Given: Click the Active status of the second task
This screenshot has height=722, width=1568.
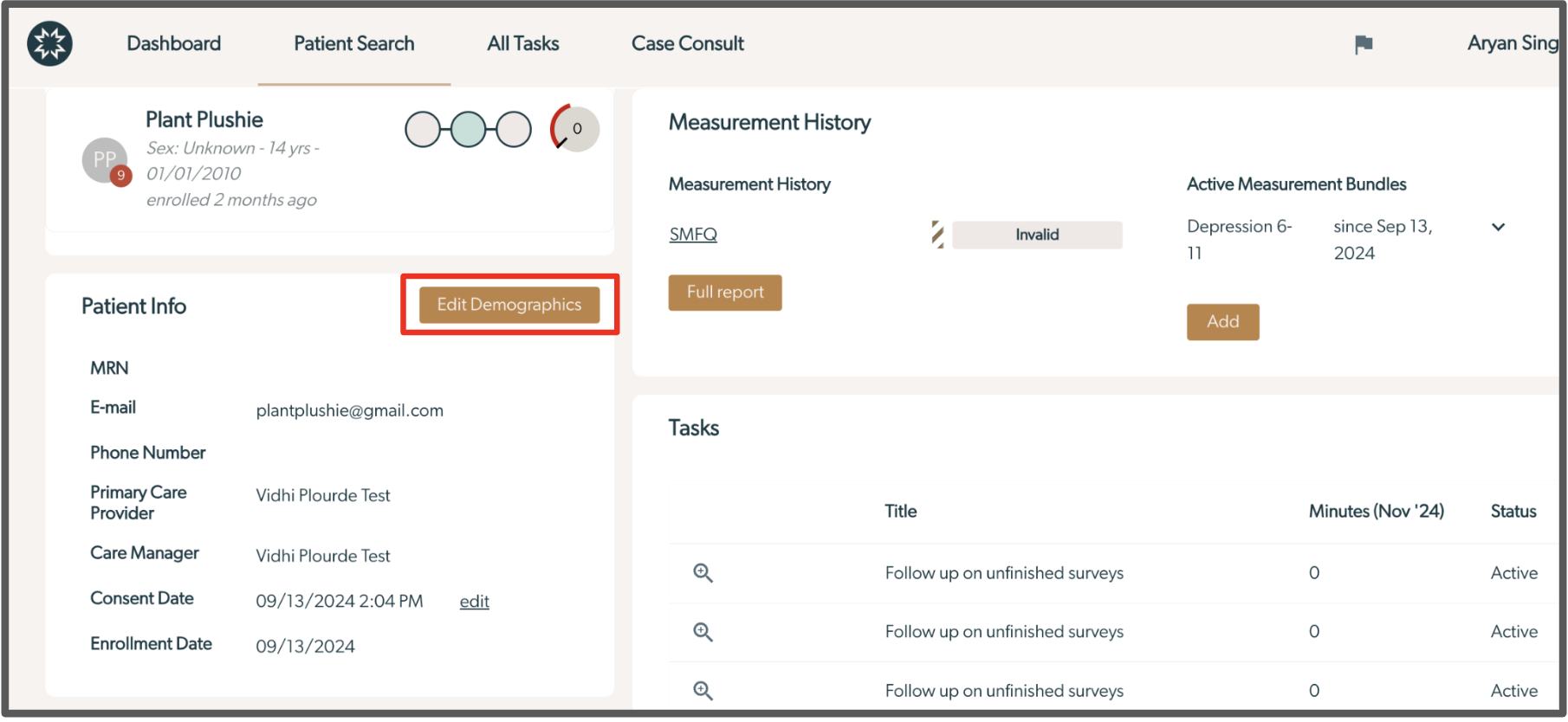Looking at the screenshot, I should pyautogui.click(x=1513, y=632).
